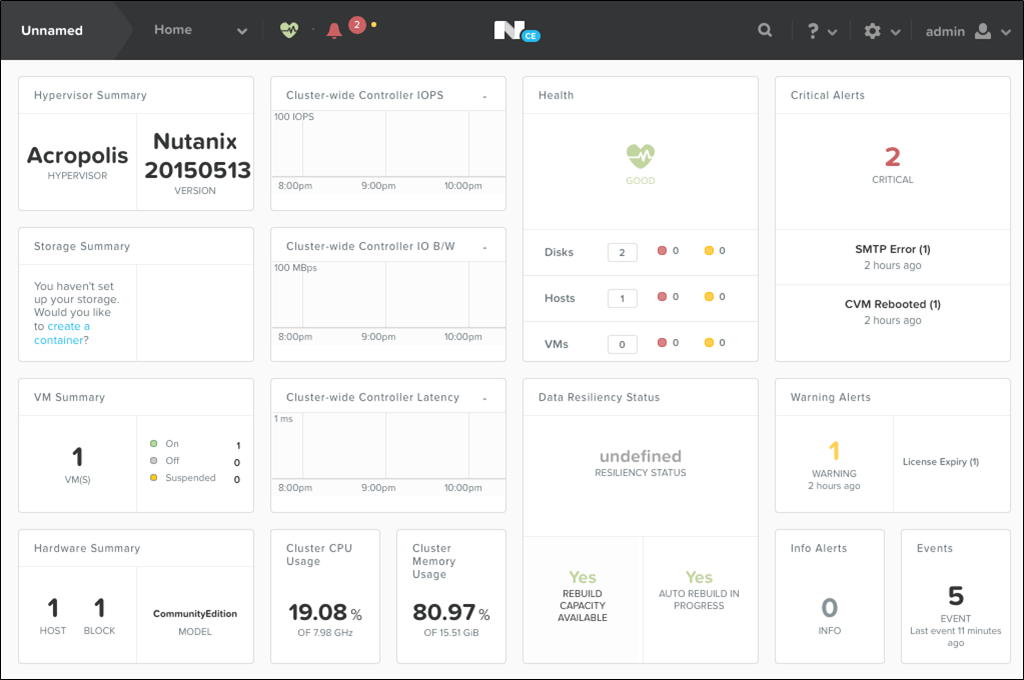This screenshot has width=1024, height=680.
Task: Click the Nutanix CE logo
Action: pos(517,31)
